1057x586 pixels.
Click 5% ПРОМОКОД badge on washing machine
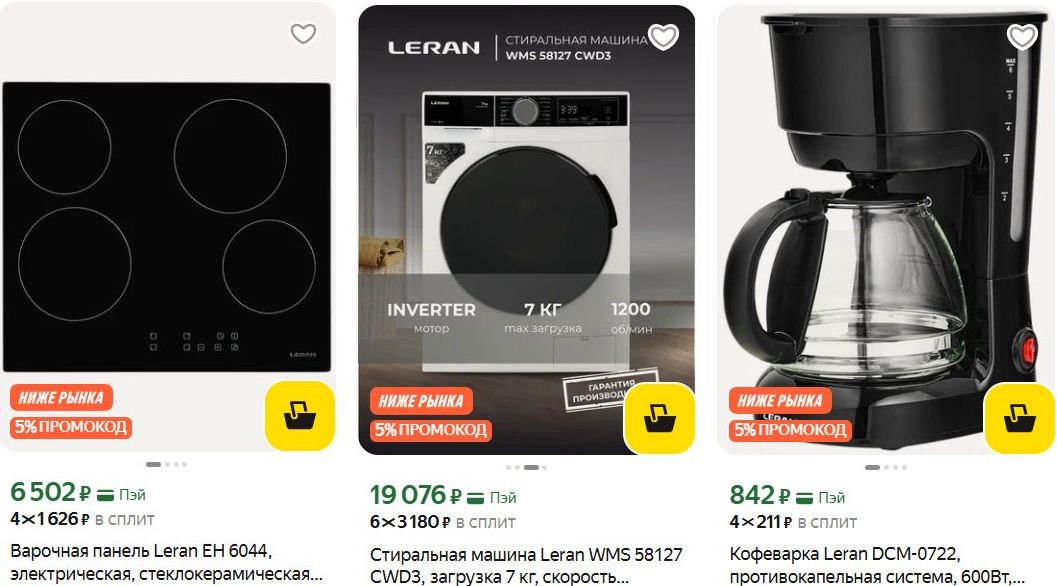[431, 430]
